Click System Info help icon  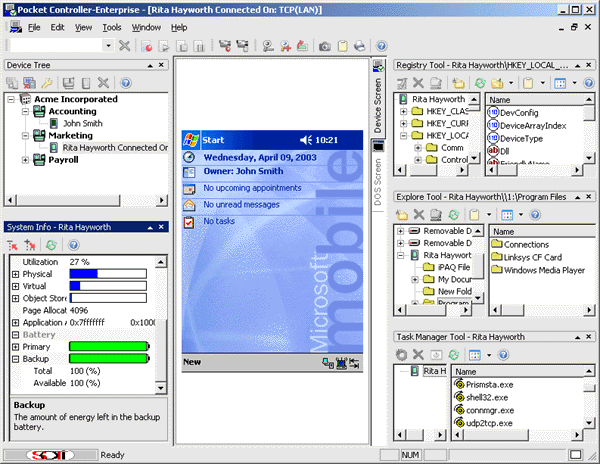point(73,245)
